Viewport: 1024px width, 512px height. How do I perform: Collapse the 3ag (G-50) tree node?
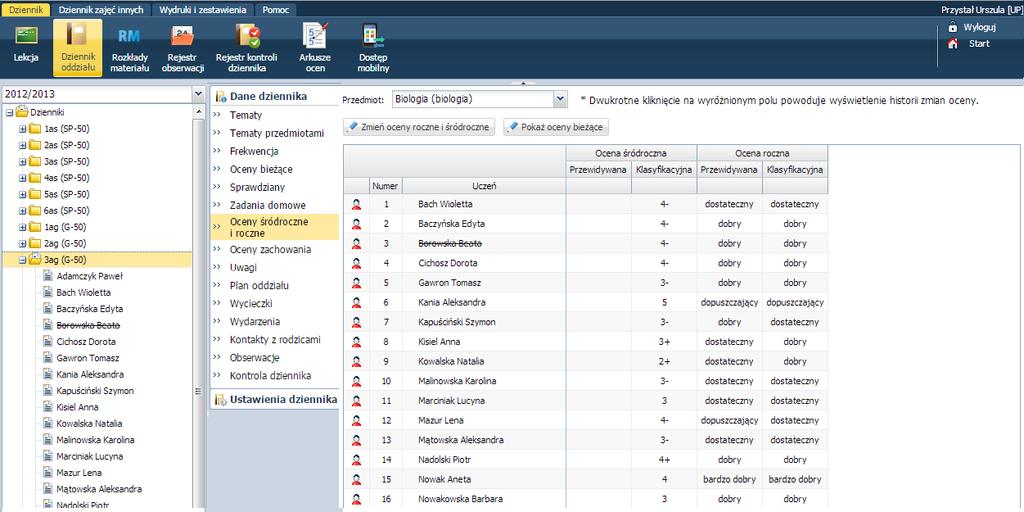(x=22, y=260)
